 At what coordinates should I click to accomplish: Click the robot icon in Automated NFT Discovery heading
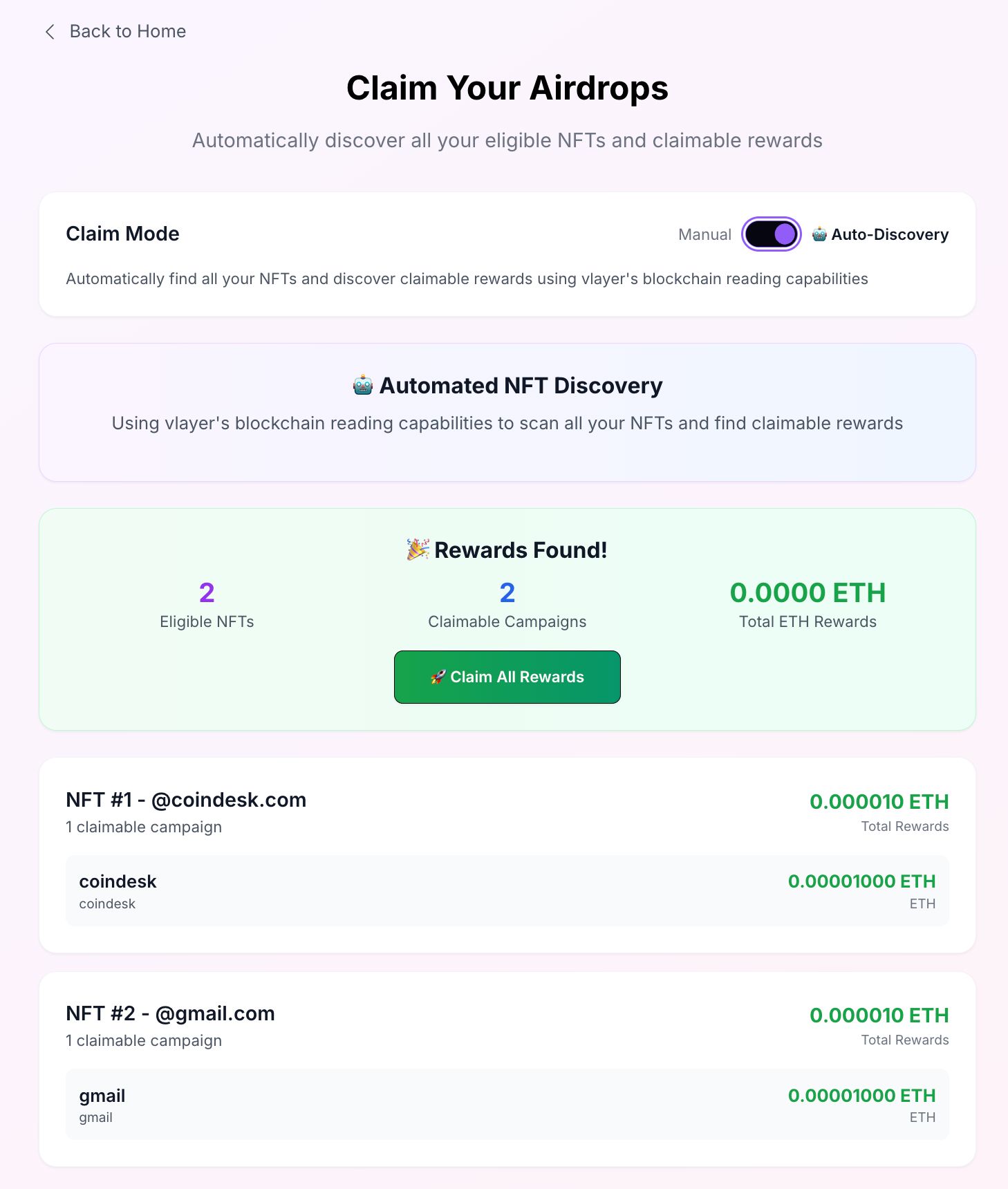point(363,385)
